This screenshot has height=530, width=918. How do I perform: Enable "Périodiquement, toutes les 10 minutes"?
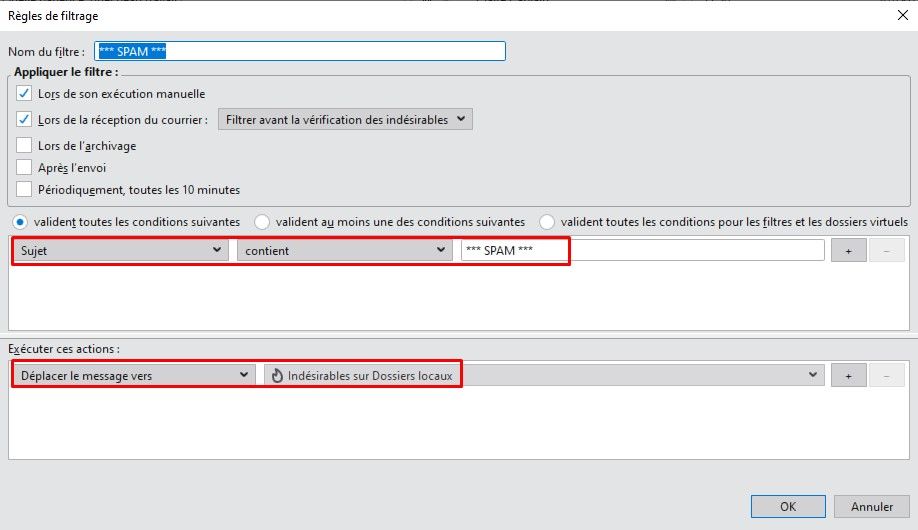(x=24, y=189)
